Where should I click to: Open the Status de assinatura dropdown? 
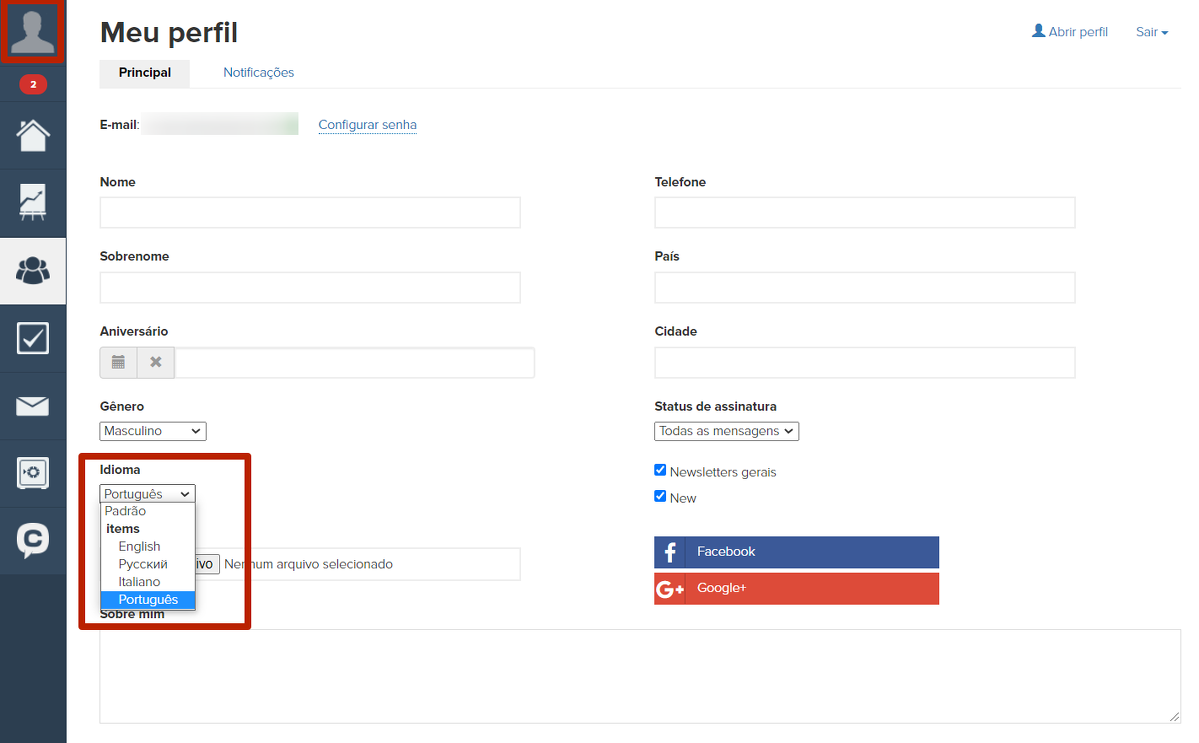click(x=726, y=431)
